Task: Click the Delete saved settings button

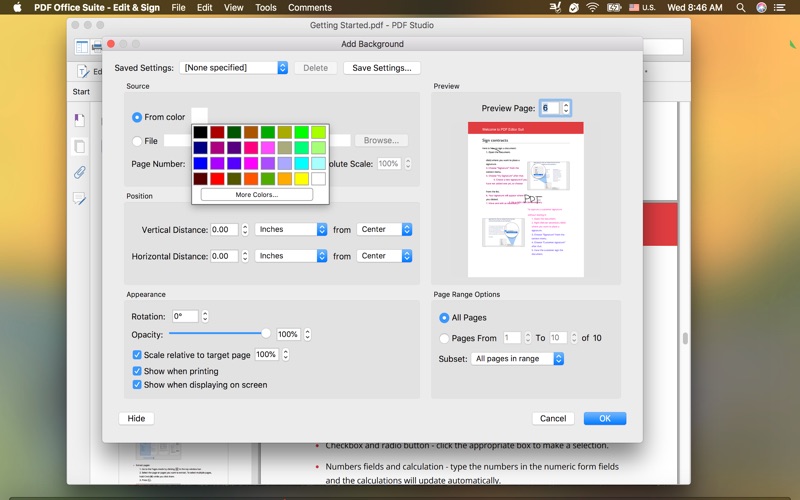Action: point(315,68)
